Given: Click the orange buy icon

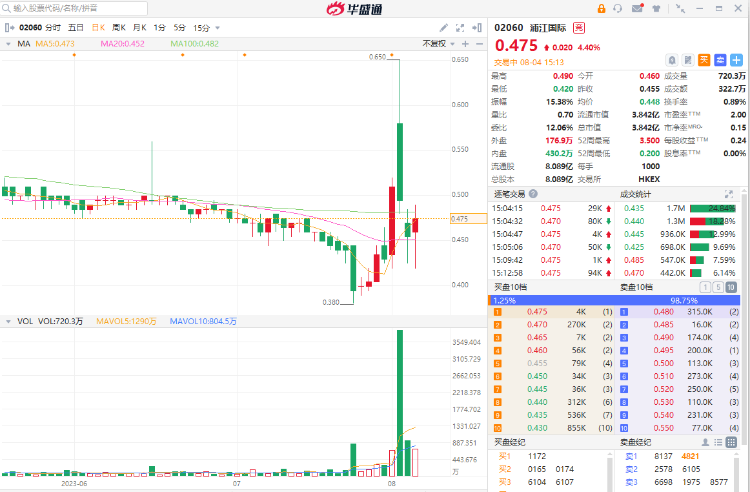Looking at the screenshot, I should click(704, 60).
